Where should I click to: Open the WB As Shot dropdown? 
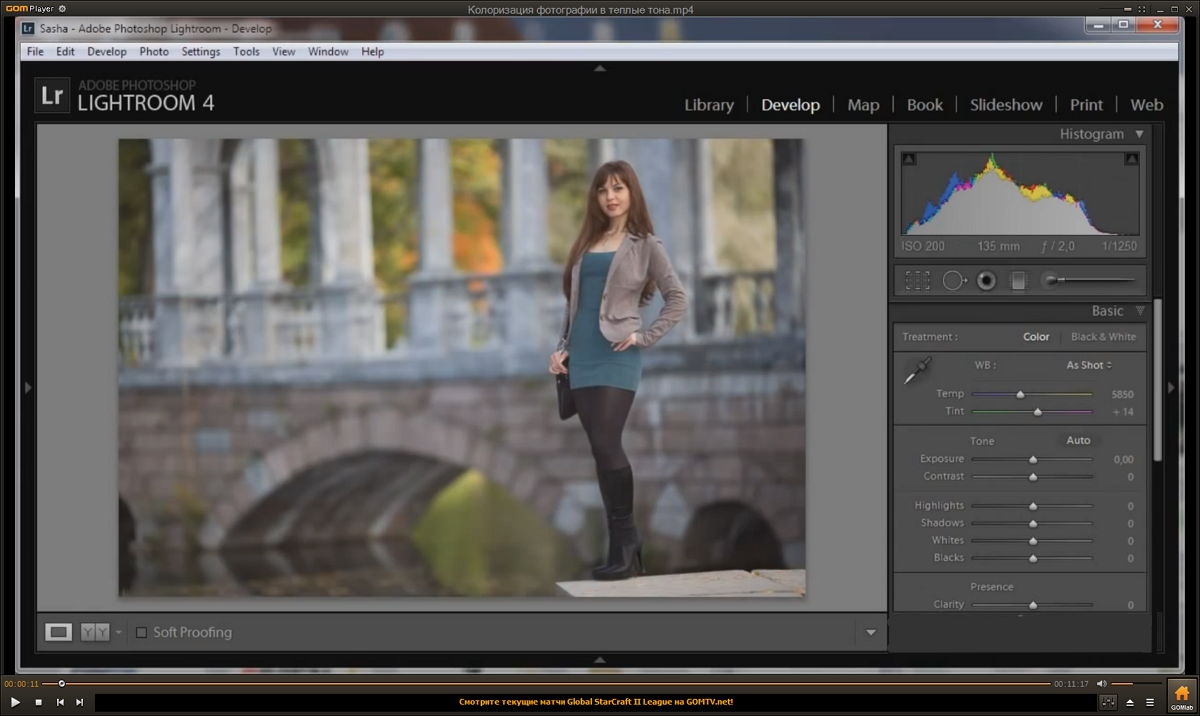tap(1089, 365)
